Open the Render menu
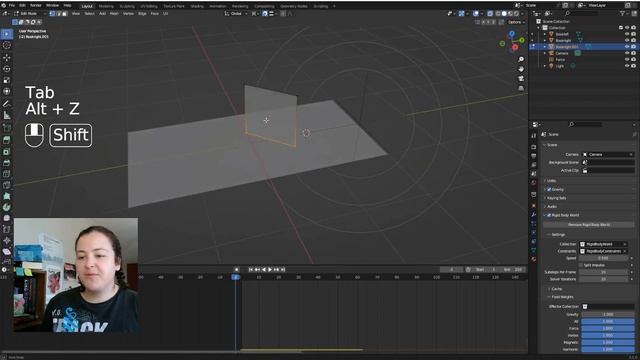640x360 pixels. [36, 6]
